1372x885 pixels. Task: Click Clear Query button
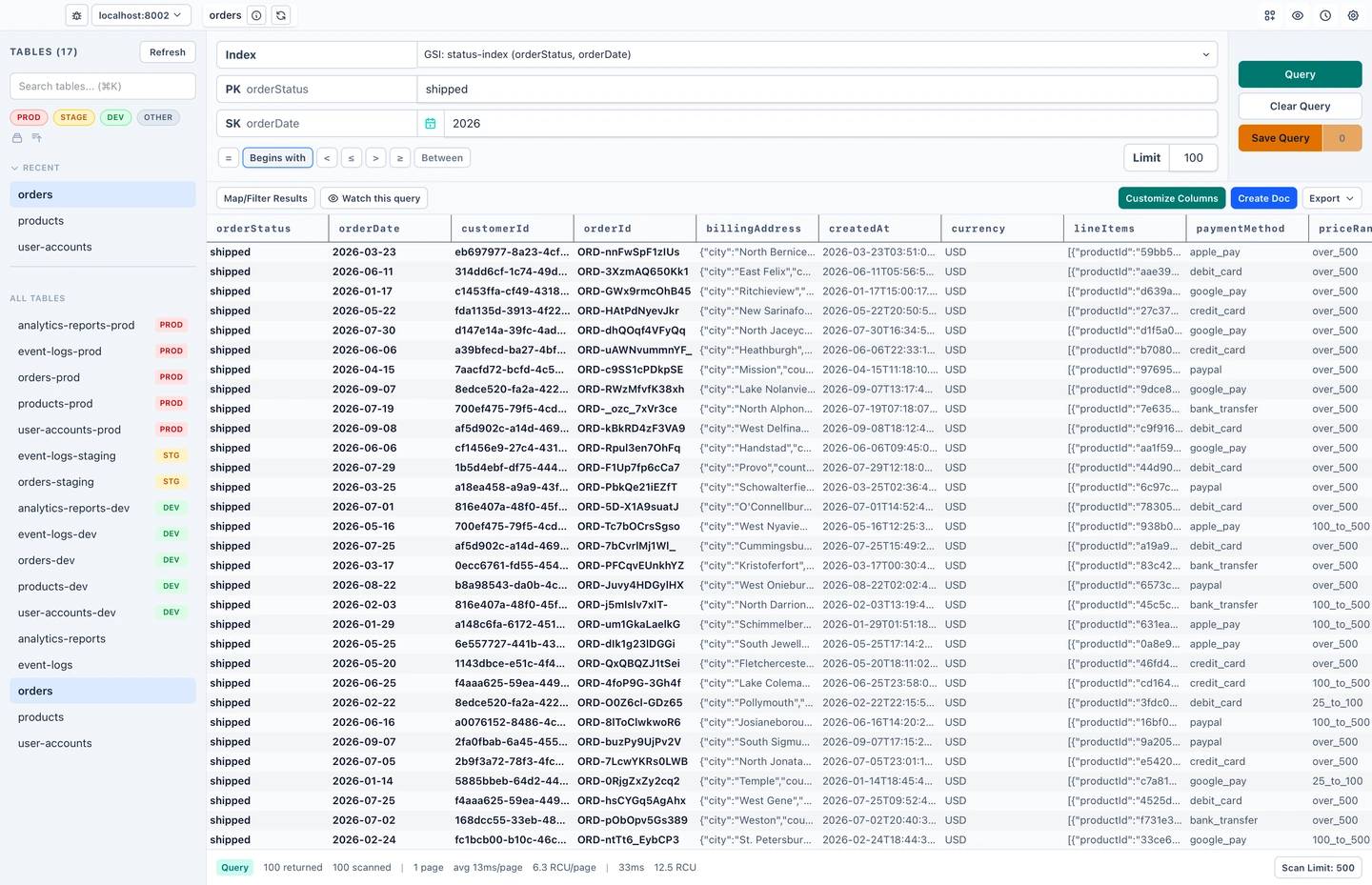(1300, 106)
